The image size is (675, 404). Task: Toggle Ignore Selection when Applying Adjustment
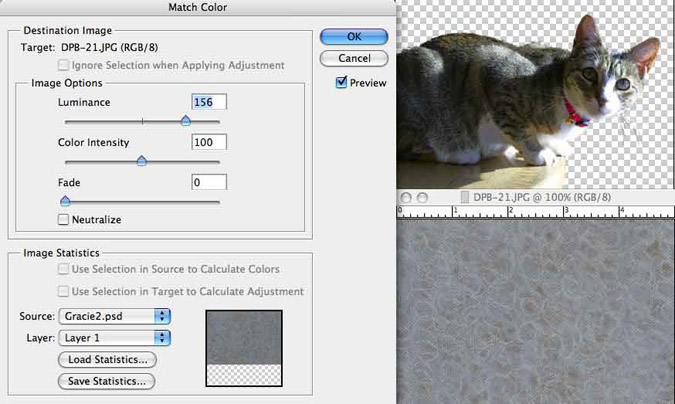coord(63,65)
